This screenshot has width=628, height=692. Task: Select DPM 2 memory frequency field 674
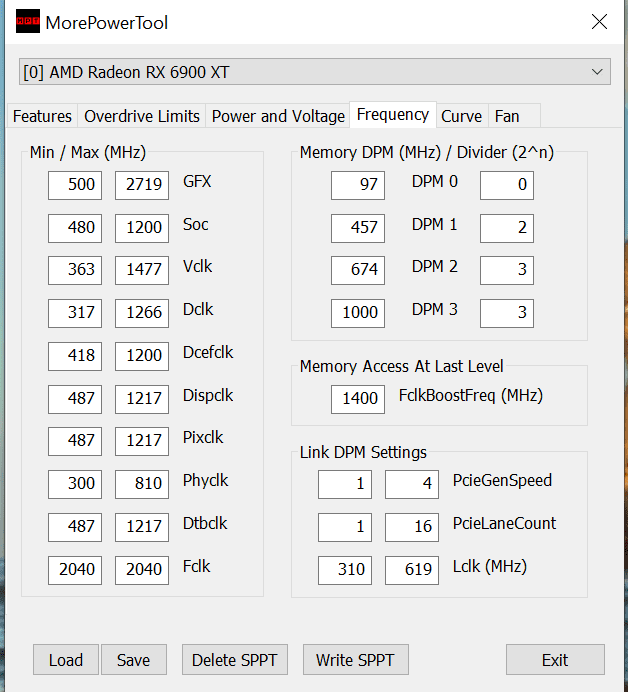[x=358, y=270]
